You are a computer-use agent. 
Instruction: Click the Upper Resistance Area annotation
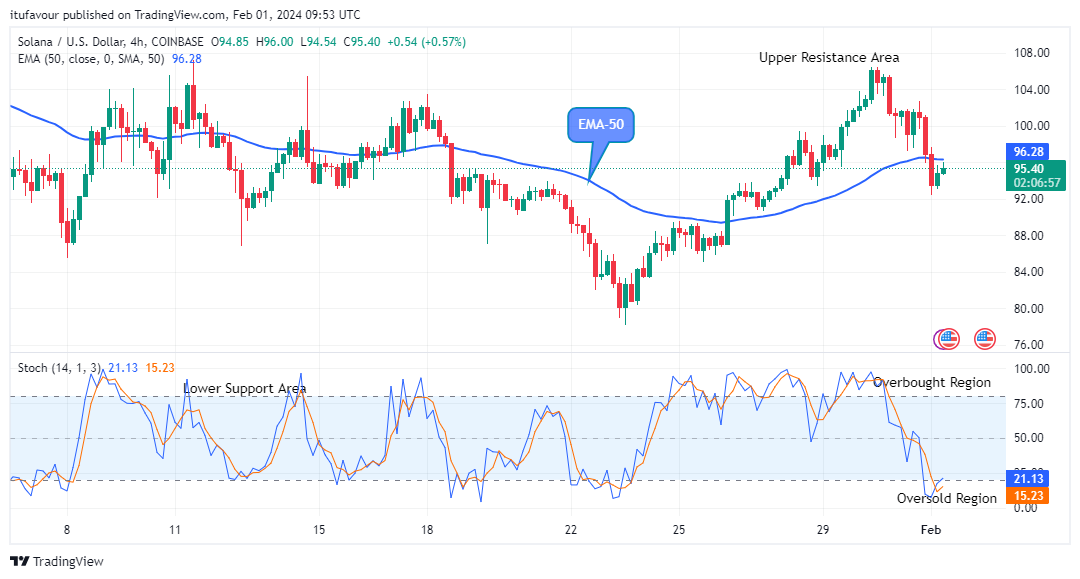(829, 58)
